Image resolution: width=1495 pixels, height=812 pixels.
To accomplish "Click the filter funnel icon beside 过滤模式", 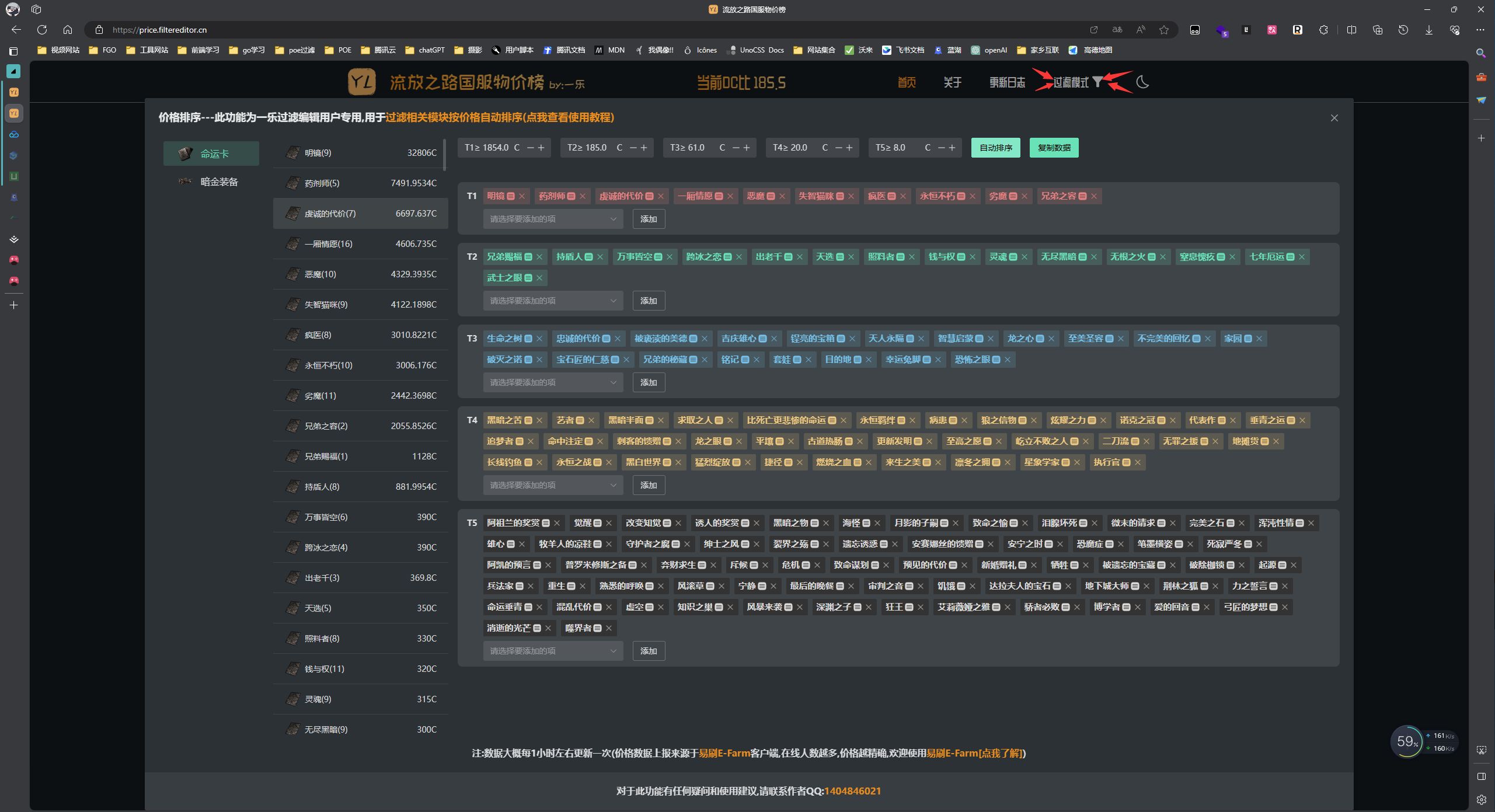I will click(1097, 82).
